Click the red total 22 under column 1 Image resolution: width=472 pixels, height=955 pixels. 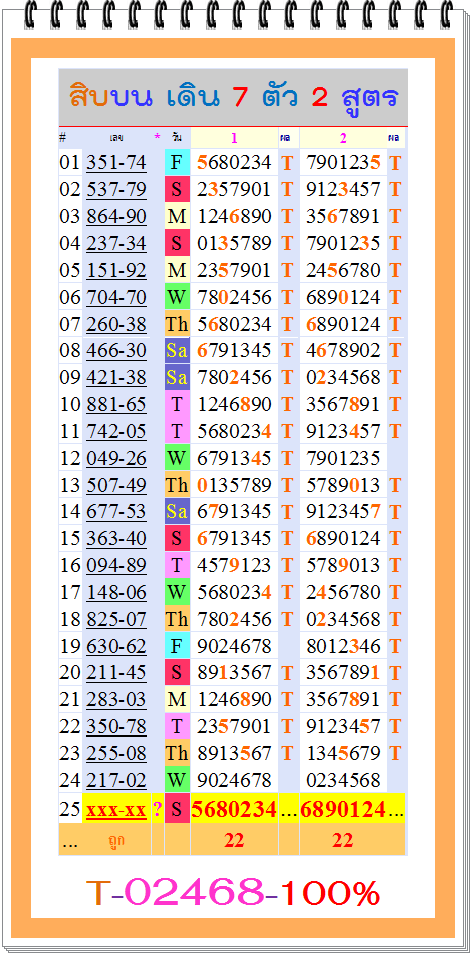234,840
